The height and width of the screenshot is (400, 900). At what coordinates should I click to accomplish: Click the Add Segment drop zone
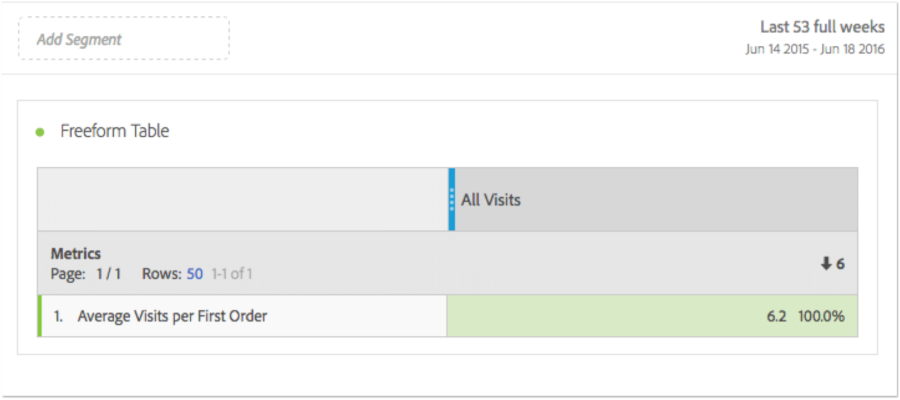[x=123, y=39]
